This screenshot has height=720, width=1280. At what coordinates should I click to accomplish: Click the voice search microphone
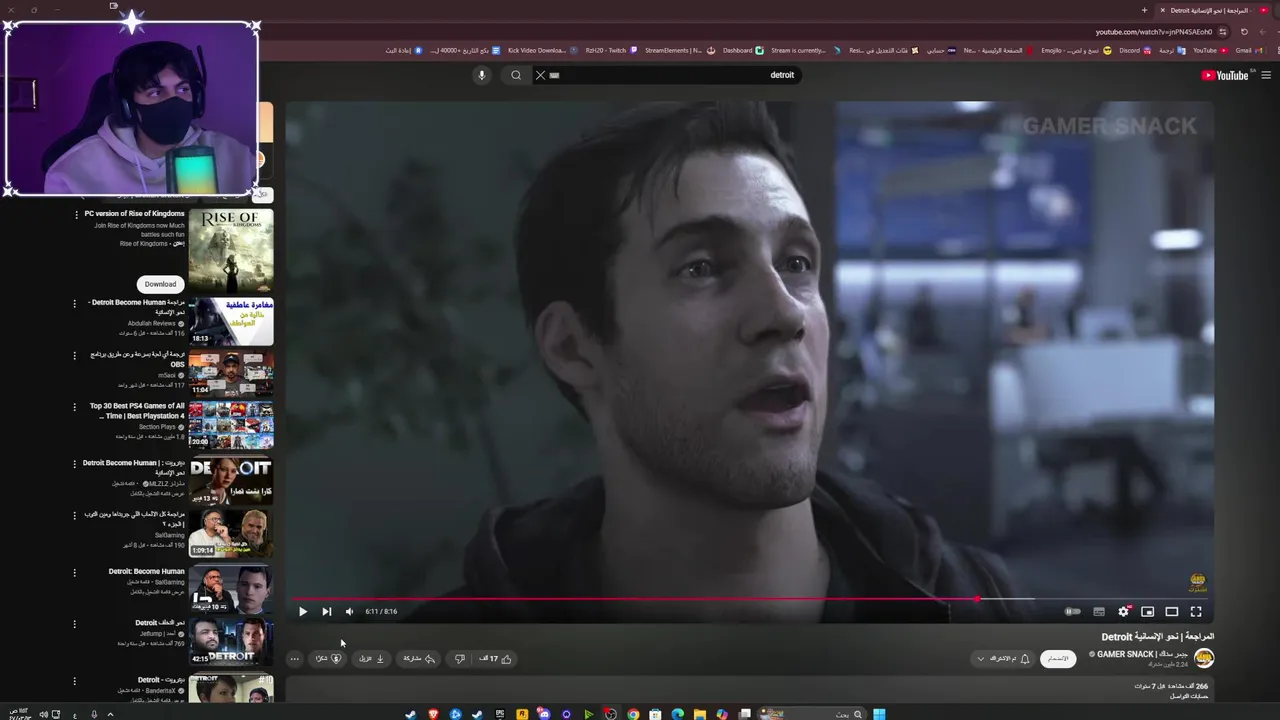pos(481,75)
